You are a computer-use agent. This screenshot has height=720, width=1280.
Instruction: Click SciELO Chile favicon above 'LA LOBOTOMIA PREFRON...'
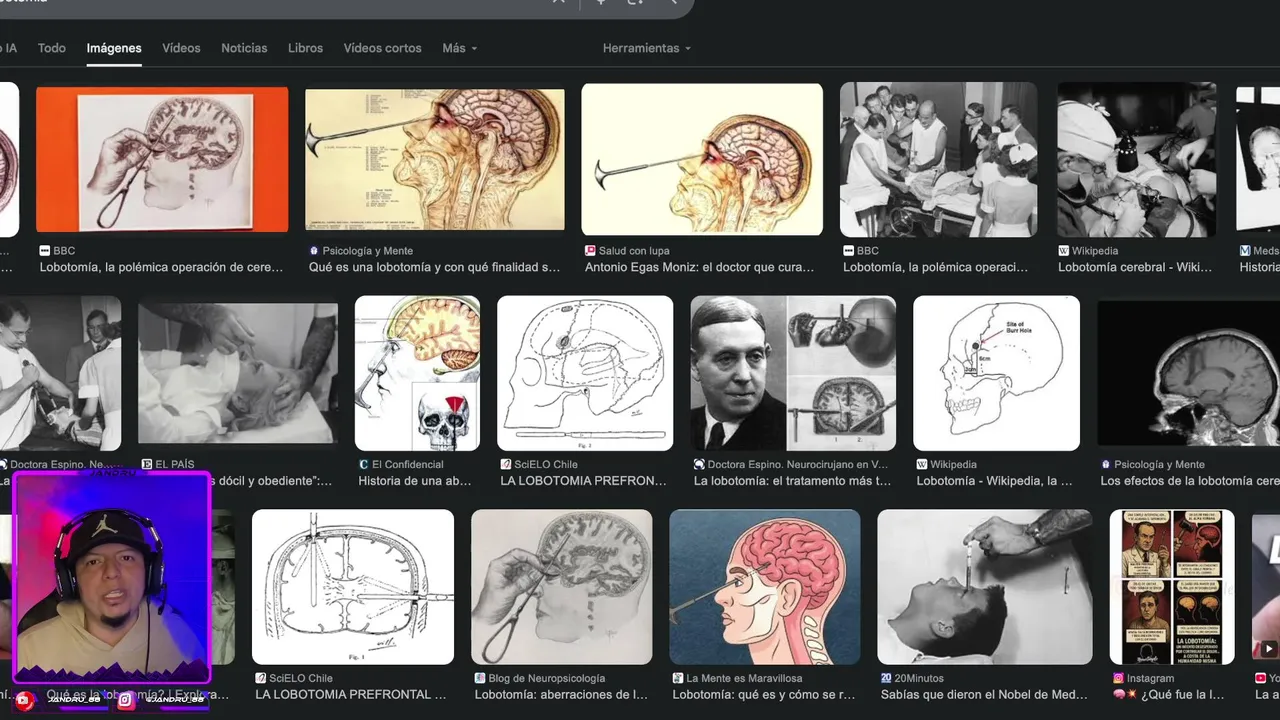click(506, 465)
